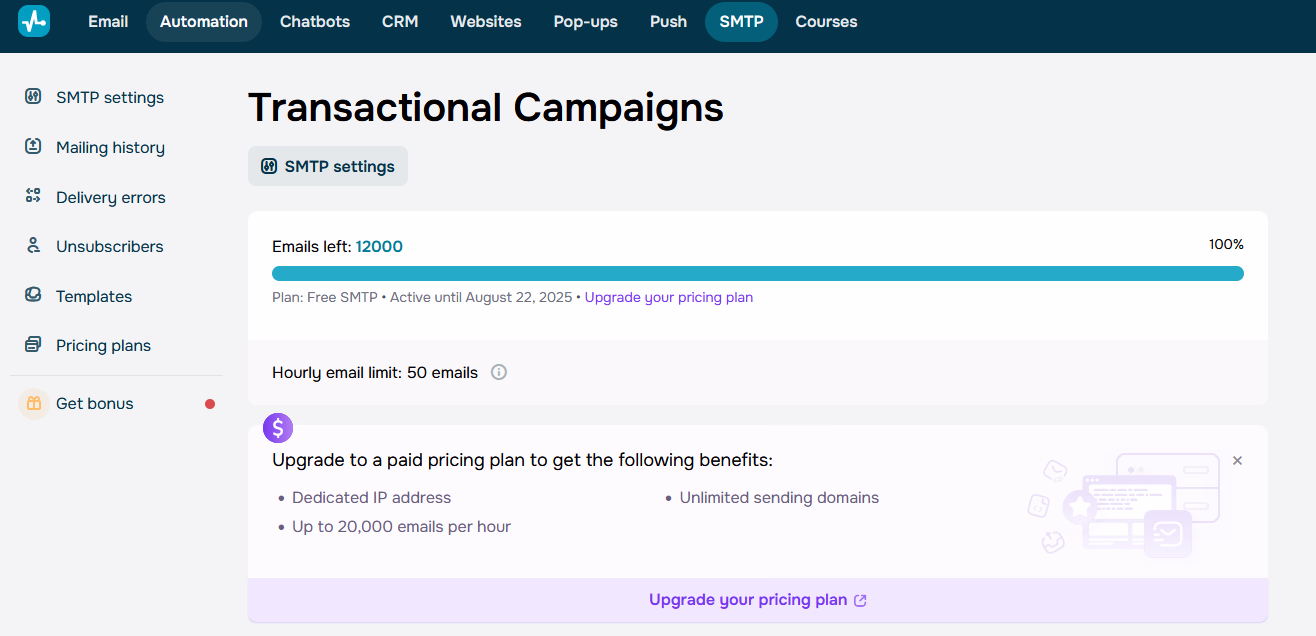Screen dimensions: 1316x636
Task: Dismiss the upgrade benefits banner
Action: (1237, 461)
